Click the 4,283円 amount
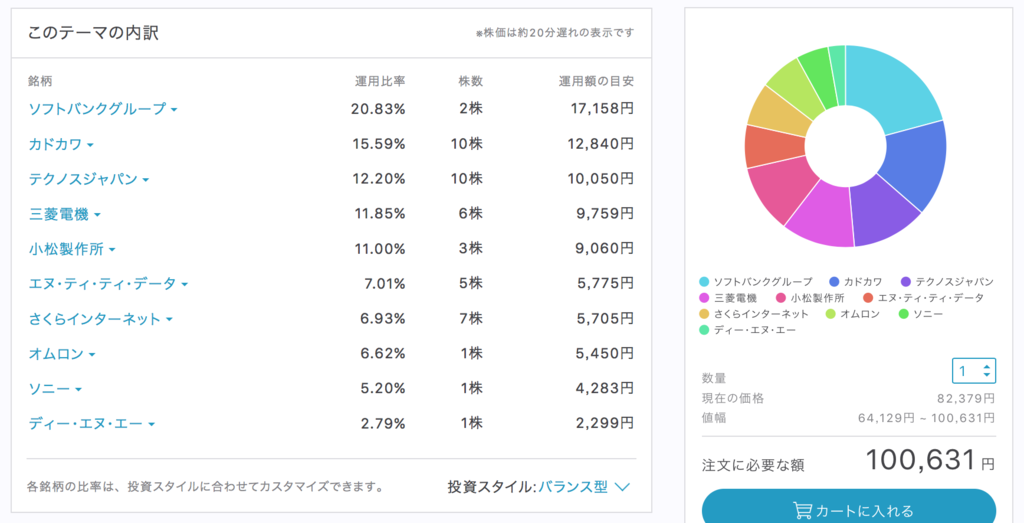The height and width of the screenshot is (523, 1024). pos(605,389)
